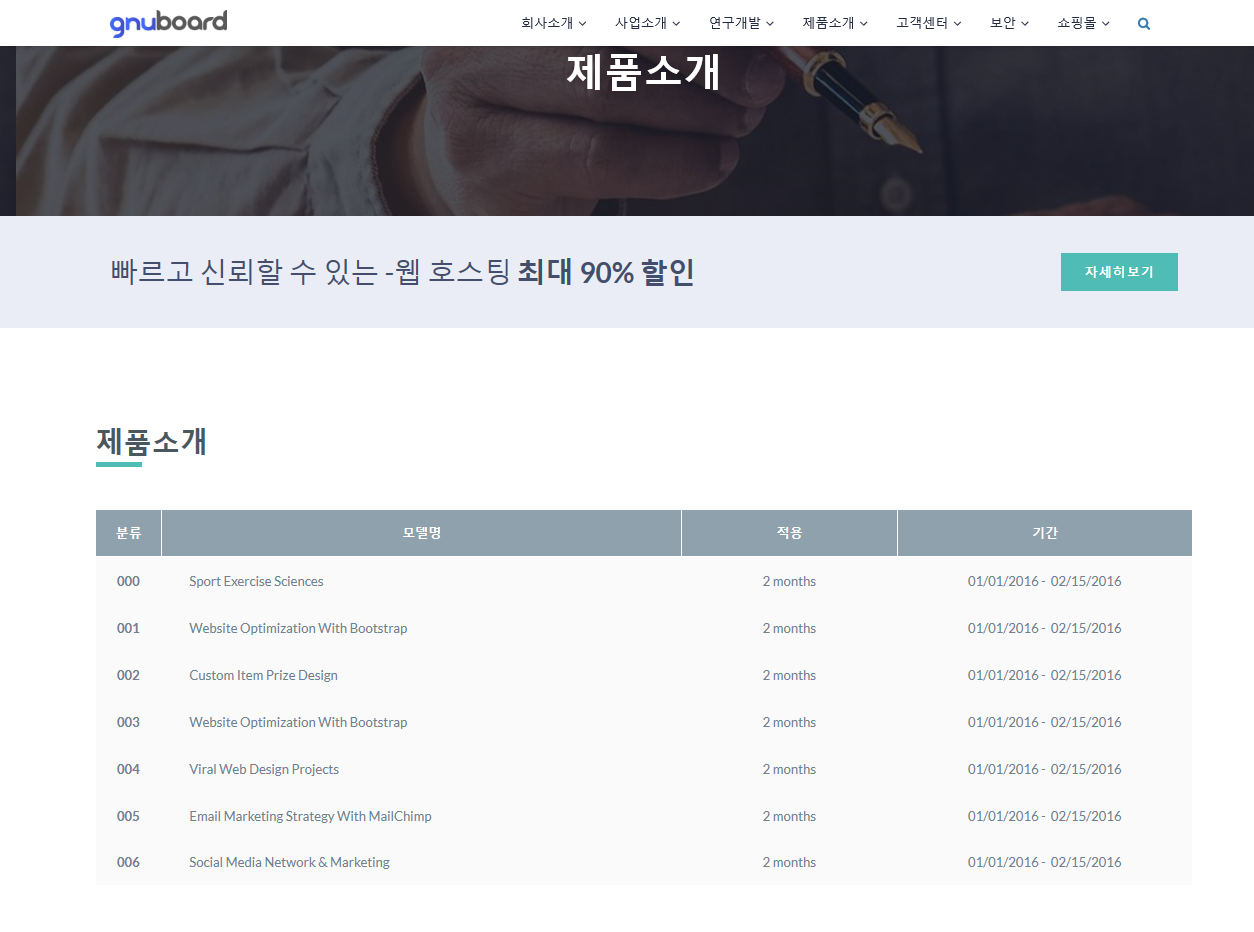
Task: Click the 2 months cell in row 000
Action: [789, 581]
